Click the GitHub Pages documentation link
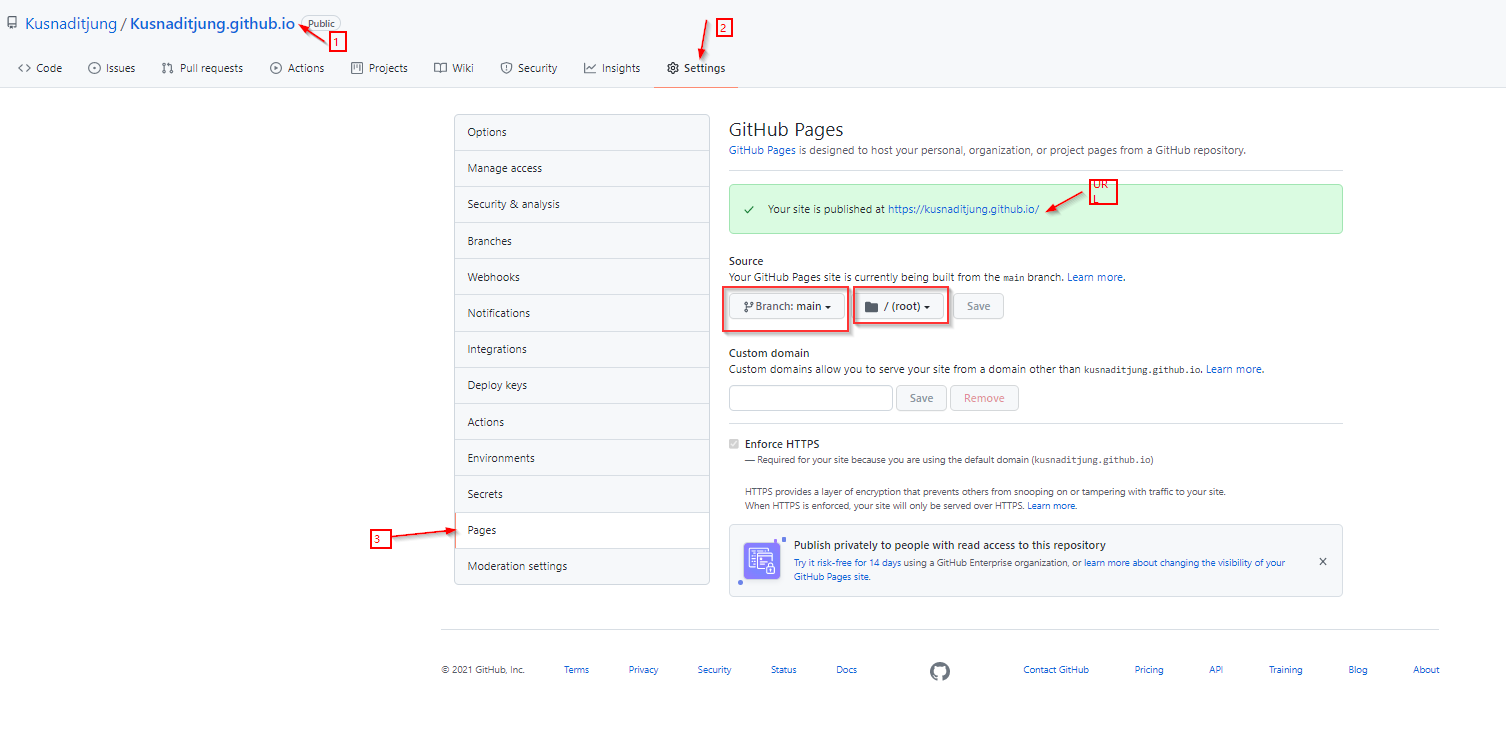The image size is (1506, 729). [x=762, y=150]
